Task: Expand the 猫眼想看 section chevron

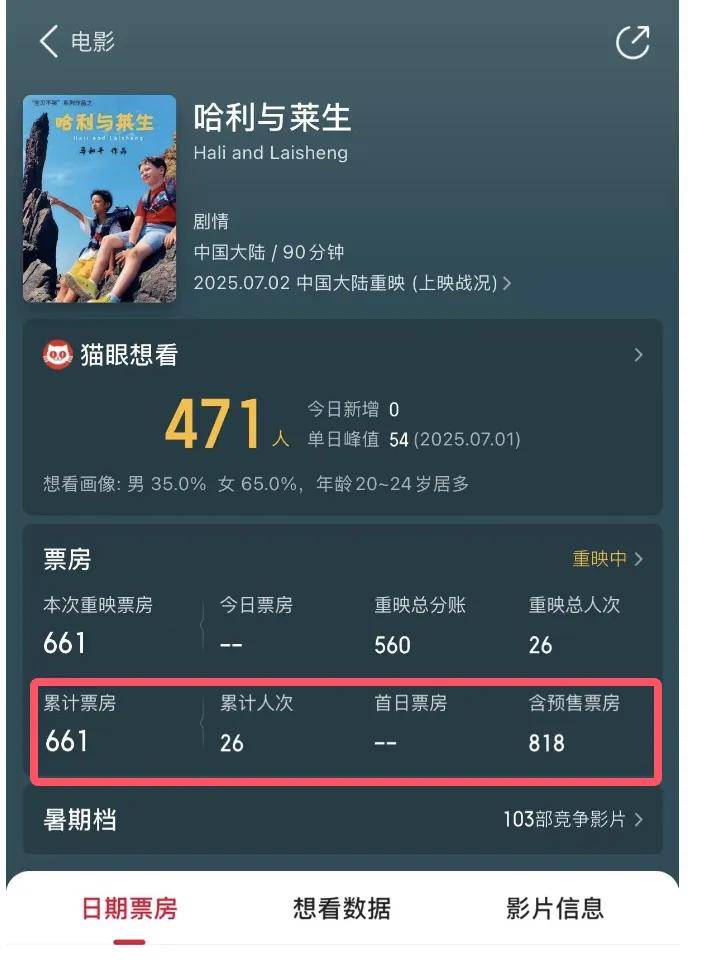Action: click(639, 355)
